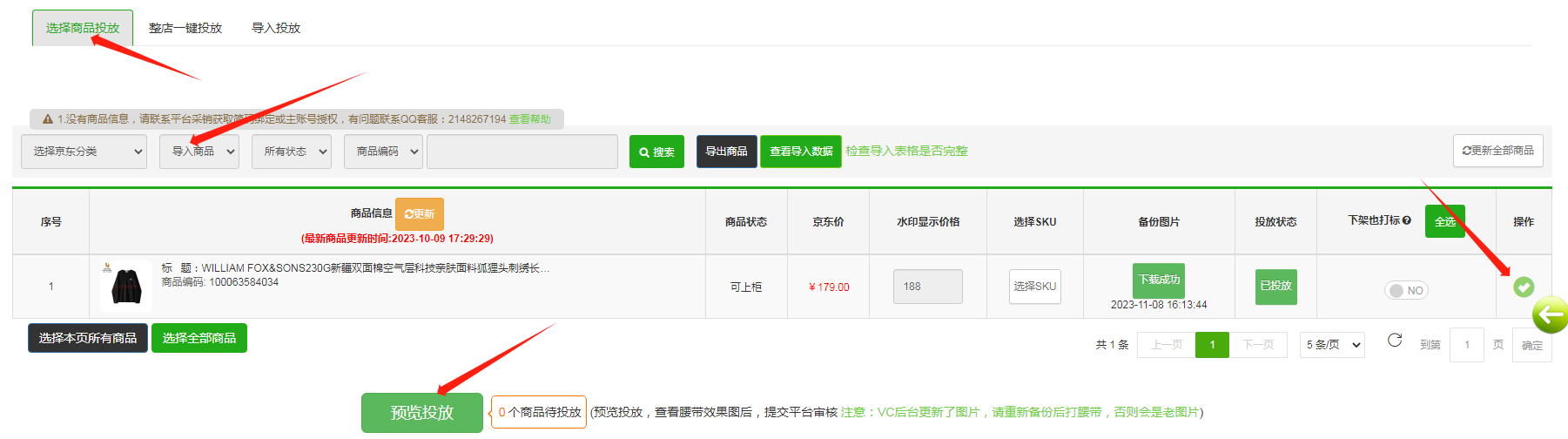Switch to the 导入投放 tab
Screen dimensions: 1568x439
click(x=276, y=28)
